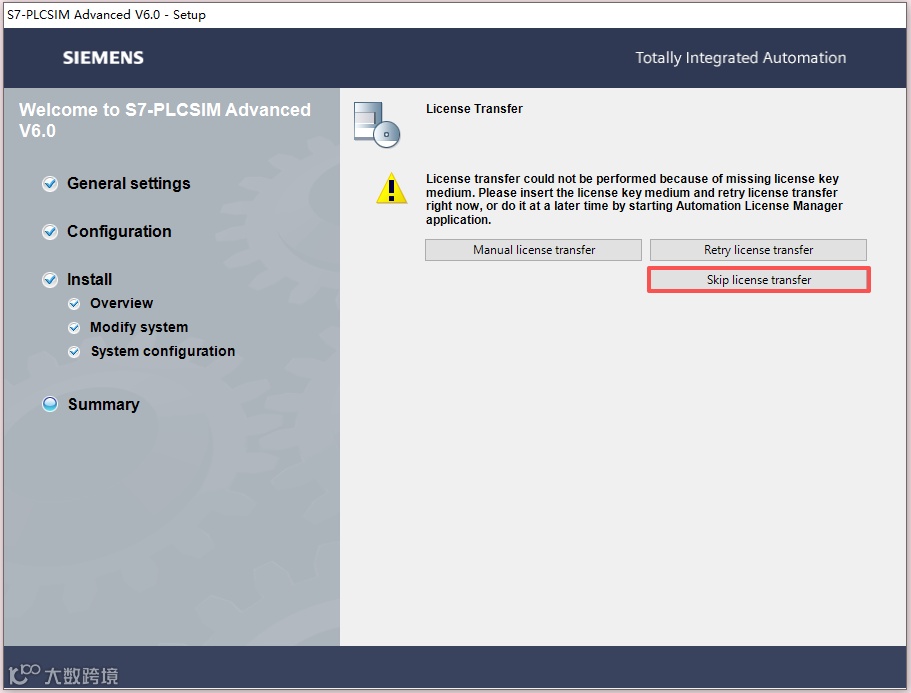Select the Configuration step
This screenshot has height=693, width=911.
119,231
